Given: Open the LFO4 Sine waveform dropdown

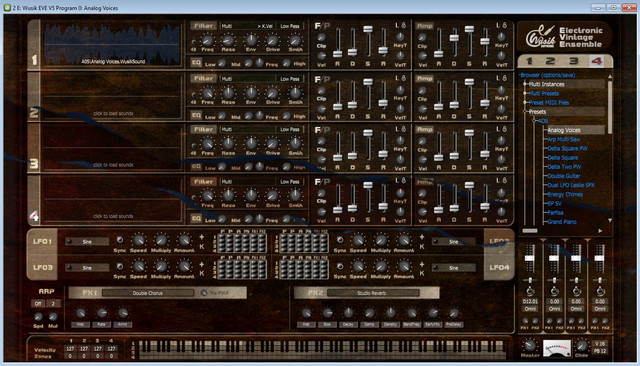Looking at the screenshot, I should [x=453, y=268].
